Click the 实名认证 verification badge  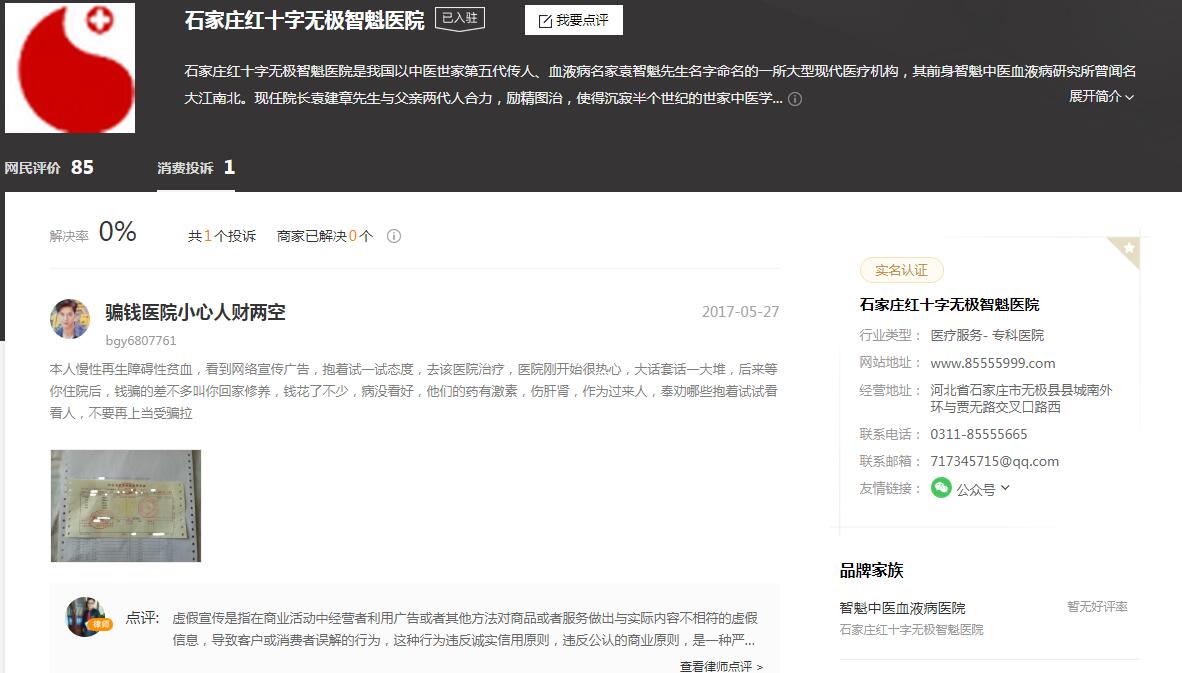(x=901, y=270)
